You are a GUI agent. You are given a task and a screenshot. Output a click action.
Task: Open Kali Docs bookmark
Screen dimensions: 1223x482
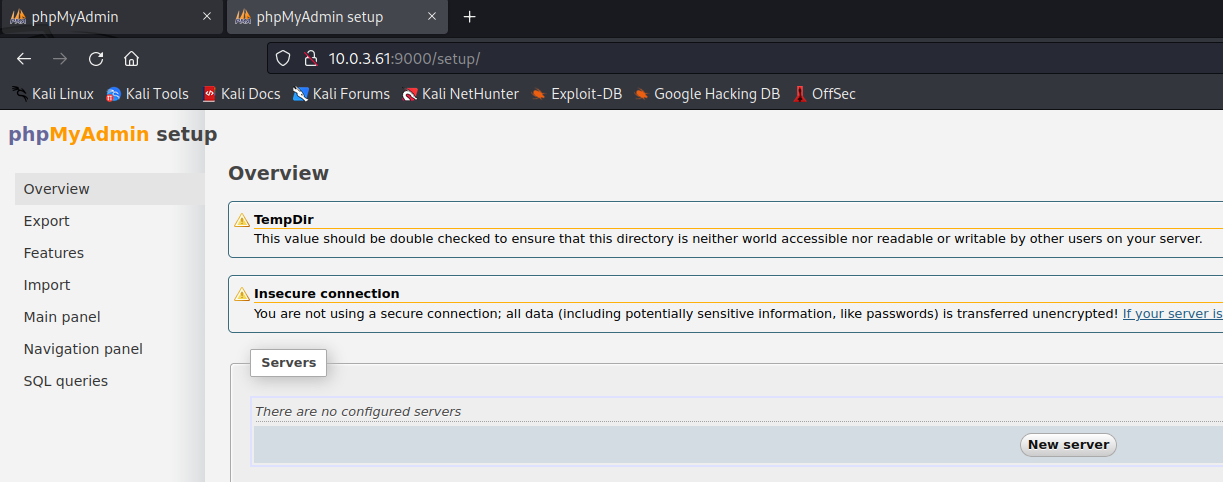tap(241, 94)
